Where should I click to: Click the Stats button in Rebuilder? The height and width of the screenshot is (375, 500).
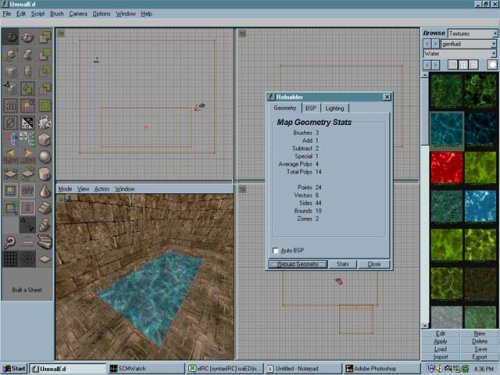pyautogui.click(x=343, y=264)
